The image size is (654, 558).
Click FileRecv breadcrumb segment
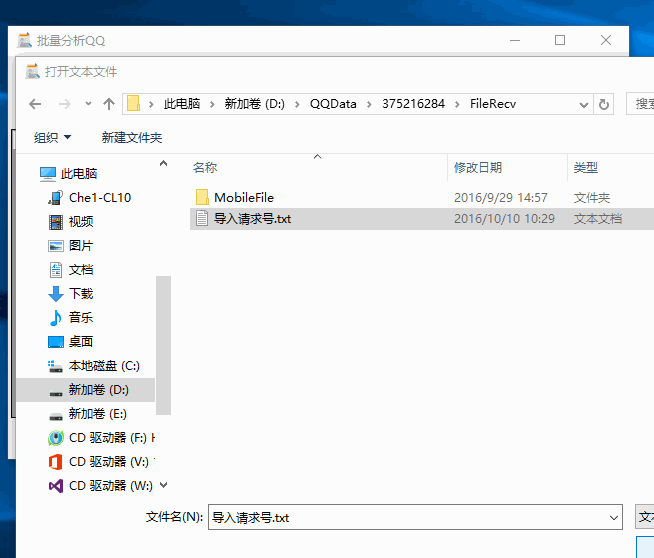[x=493, y=104]
